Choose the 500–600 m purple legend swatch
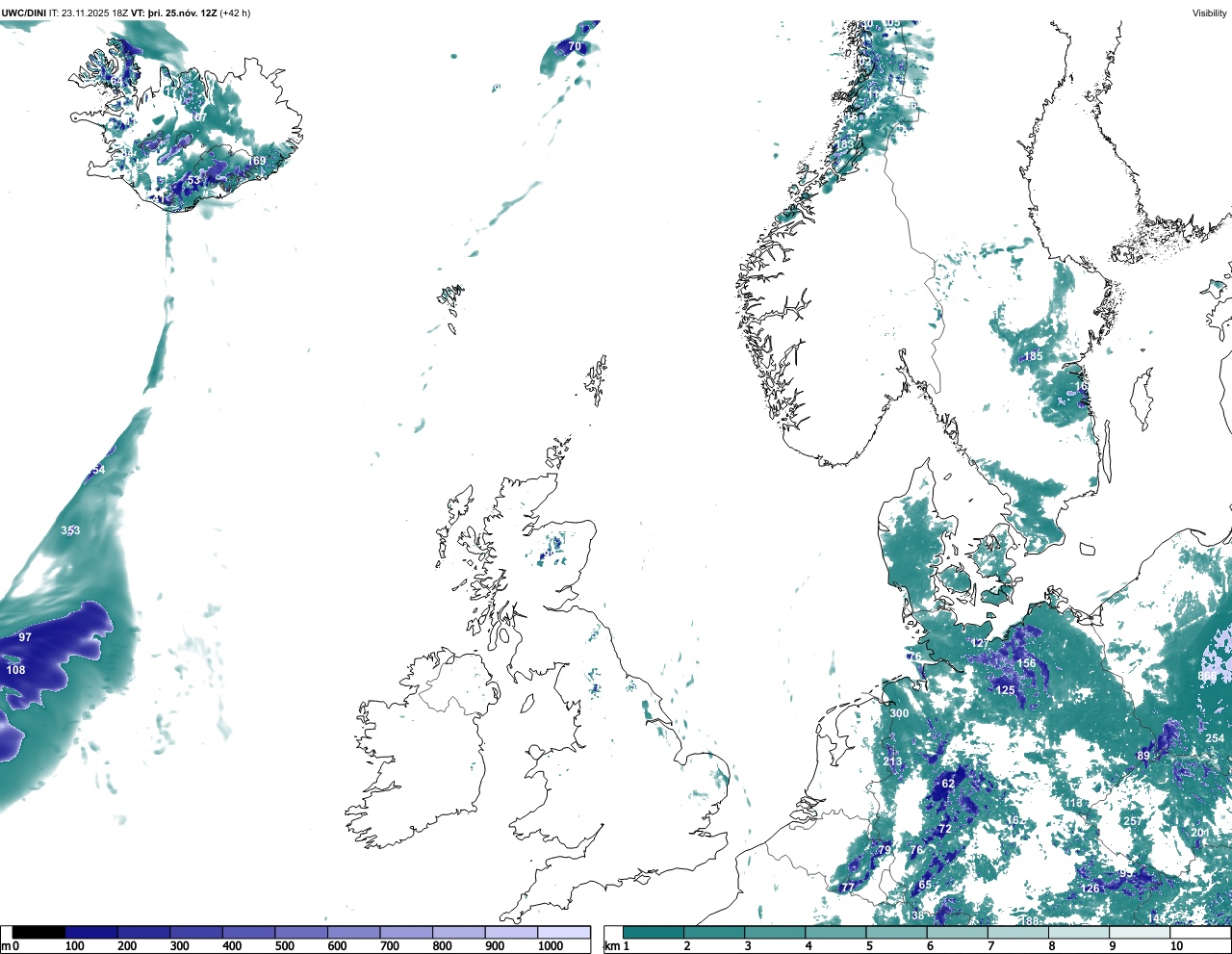 [x=301, y=932]
